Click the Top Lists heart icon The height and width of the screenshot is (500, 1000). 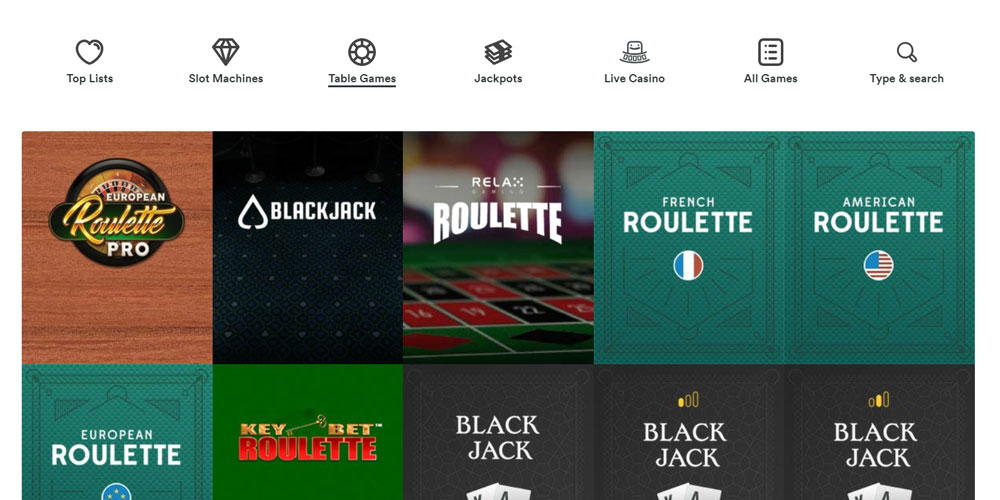(89, 52)
